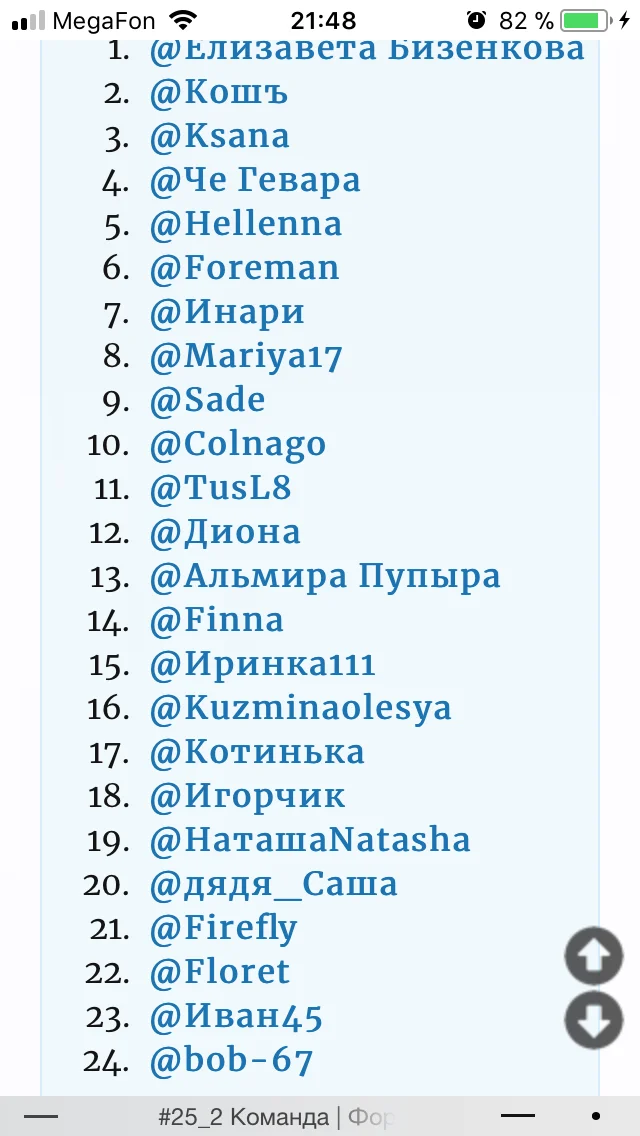640x1136 pixels.
Task: Open the @Kuzminaolesya profile mention
Action: pos(301,709)
